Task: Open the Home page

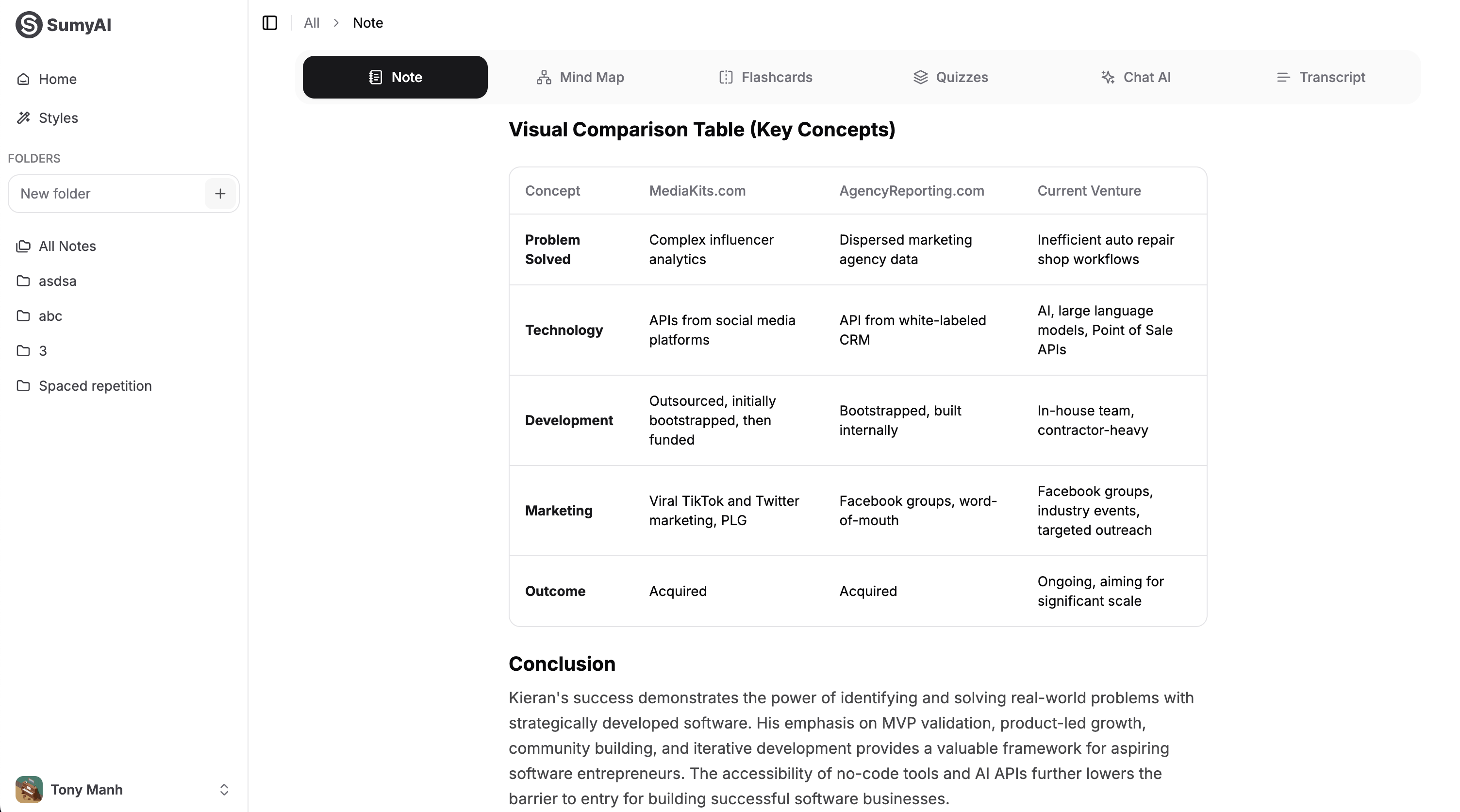Action: point(57,79)
